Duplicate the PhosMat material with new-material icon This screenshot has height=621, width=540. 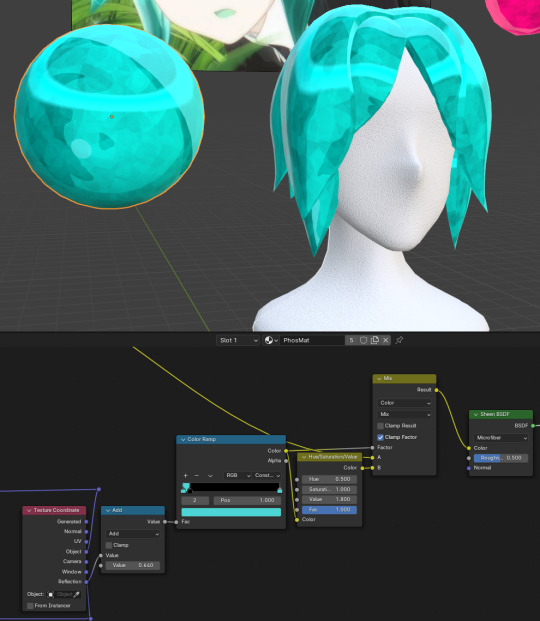pyautogui.click(x=374, y=340)
